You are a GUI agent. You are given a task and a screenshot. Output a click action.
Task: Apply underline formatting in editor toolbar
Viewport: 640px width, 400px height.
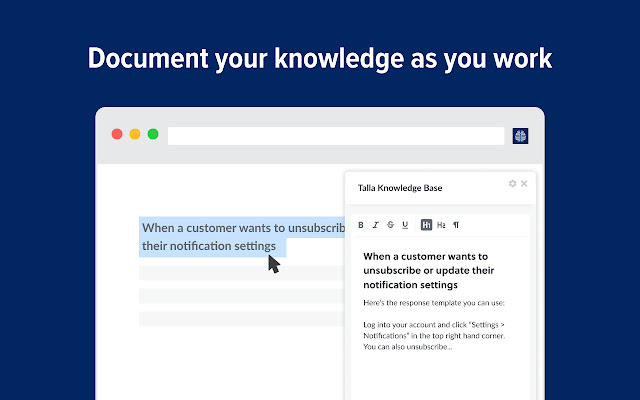(405, 225)
